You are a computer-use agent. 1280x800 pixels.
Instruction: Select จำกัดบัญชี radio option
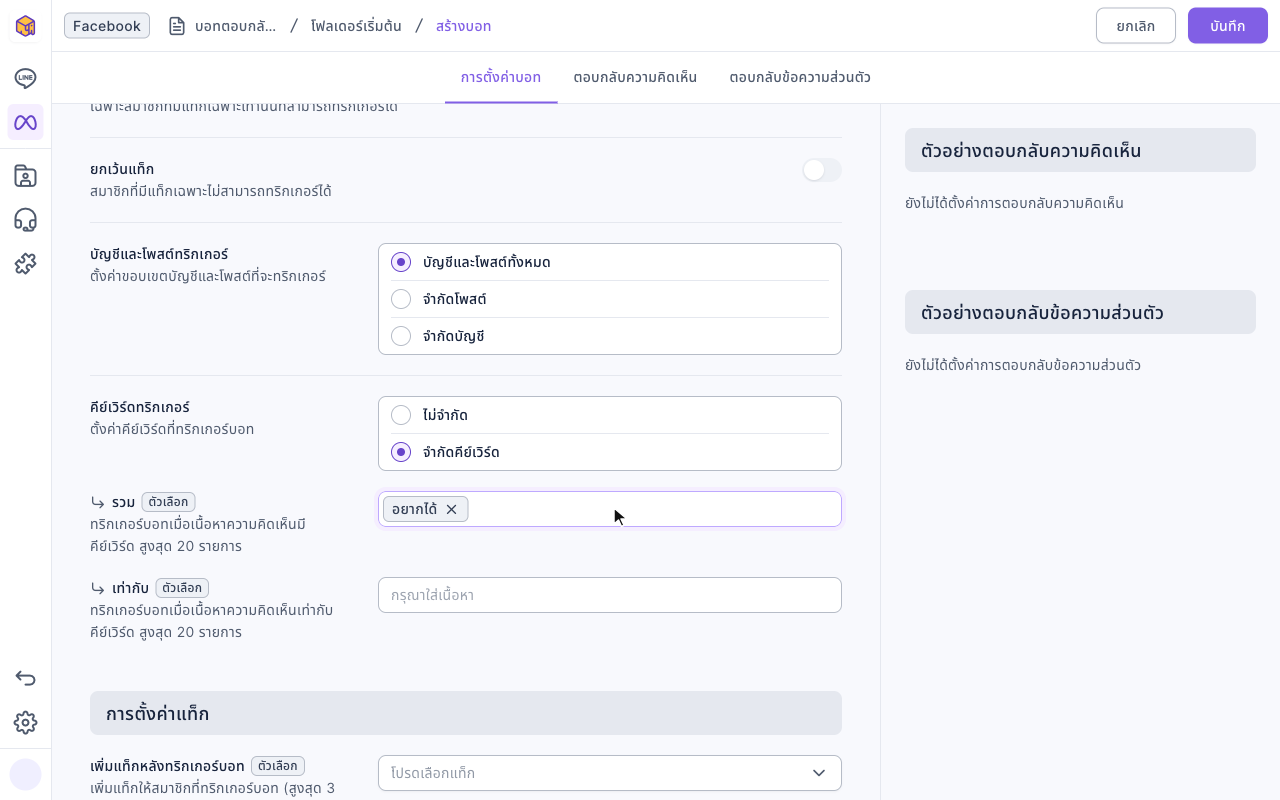pyautogui.click(x=401, y=336)
